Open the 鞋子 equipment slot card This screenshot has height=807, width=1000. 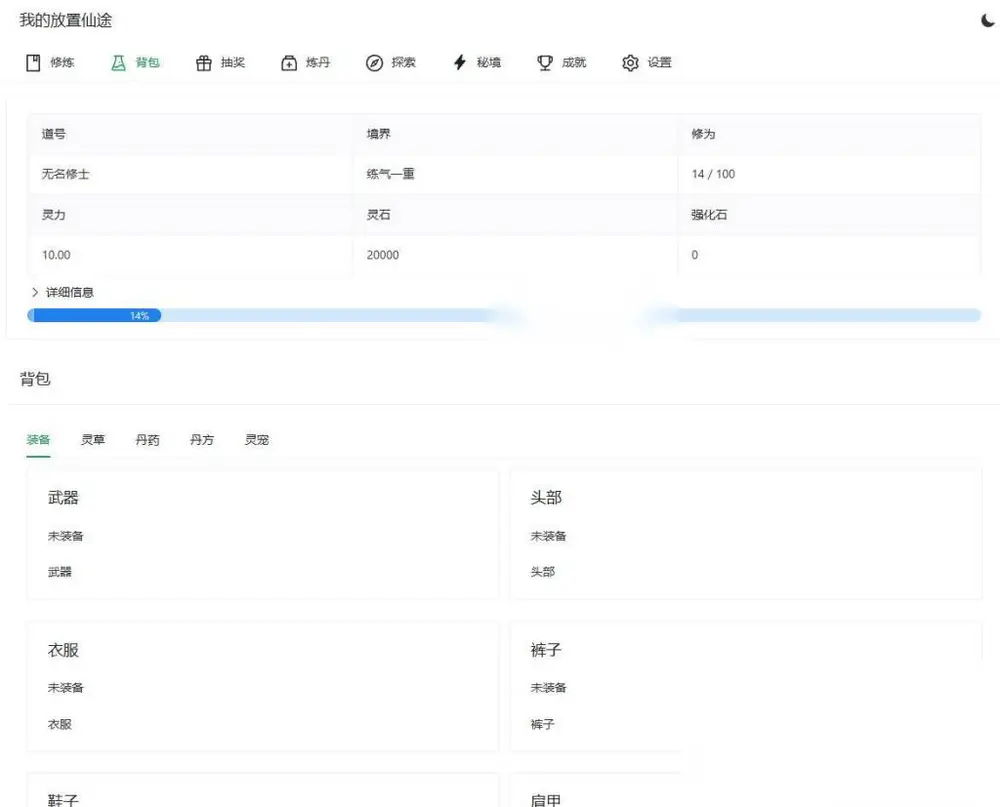[x=263, y=791]
